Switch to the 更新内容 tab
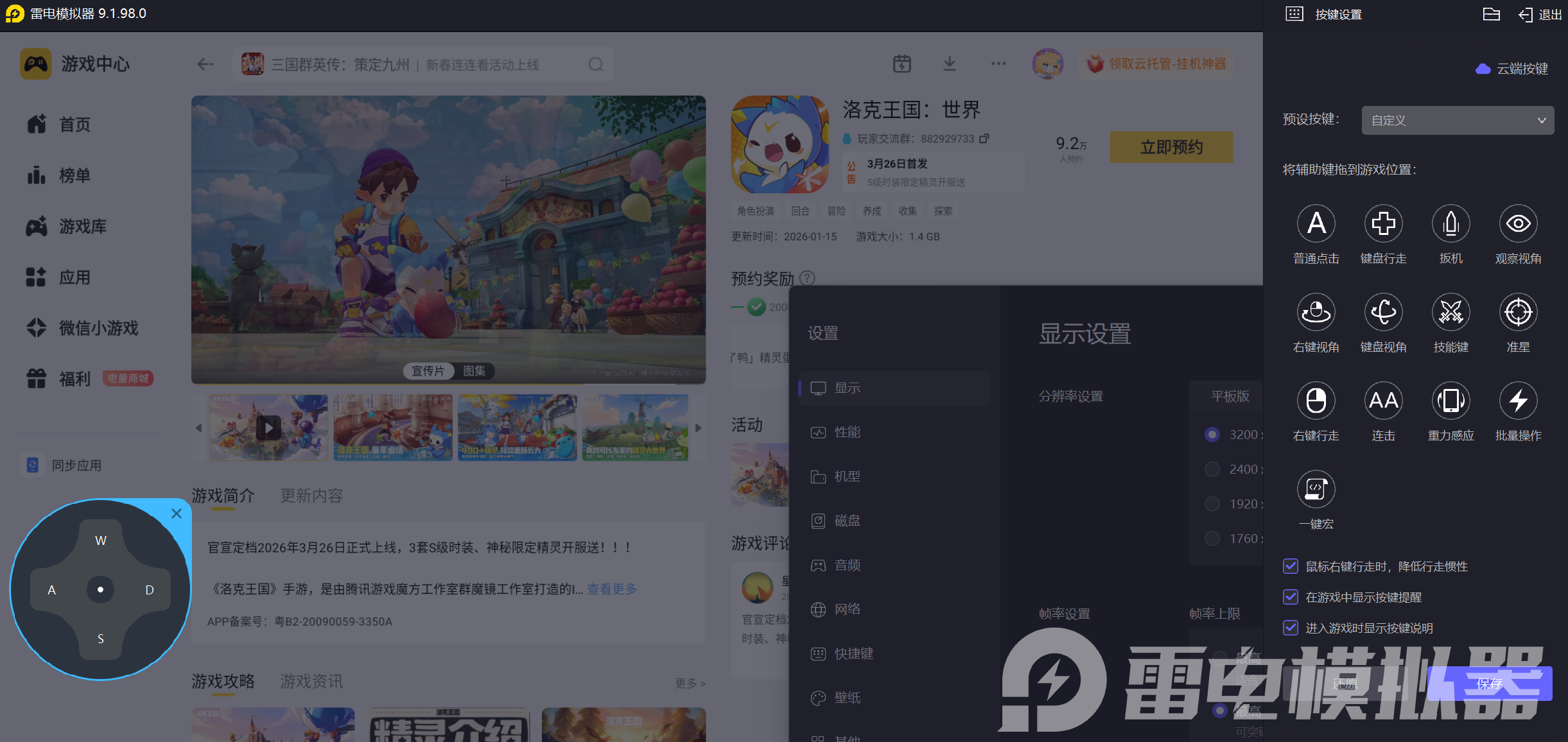 [x=311, y=496]
